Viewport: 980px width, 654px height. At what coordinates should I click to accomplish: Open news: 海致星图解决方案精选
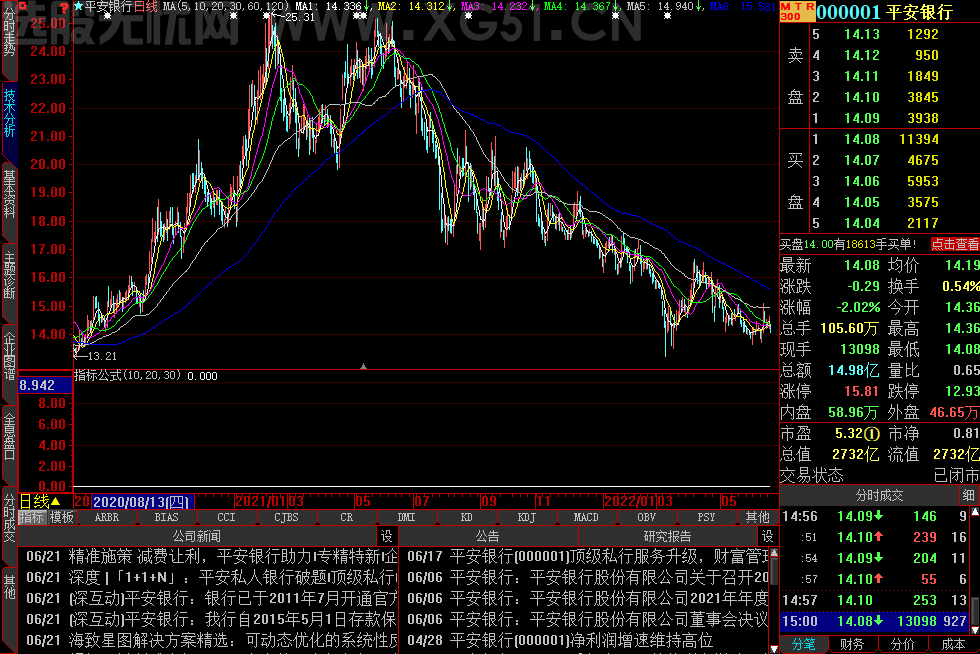(x=211, y=640)
